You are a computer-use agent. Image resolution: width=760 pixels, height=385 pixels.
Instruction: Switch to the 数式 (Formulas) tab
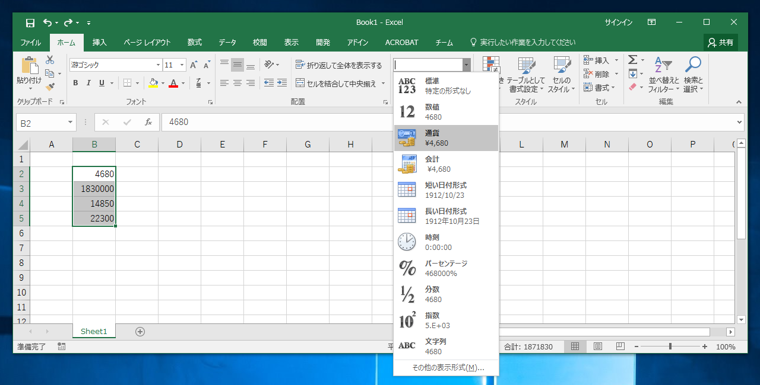(194, 43)
